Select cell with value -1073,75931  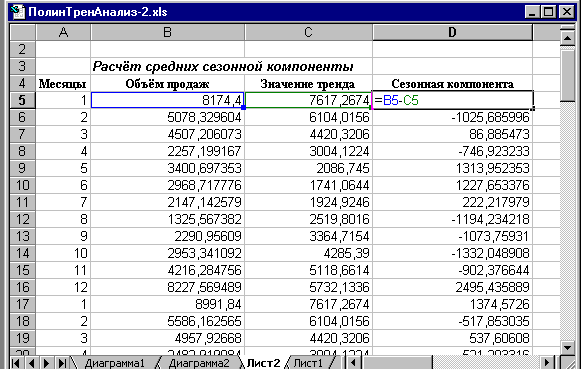(x=452, y=236)
